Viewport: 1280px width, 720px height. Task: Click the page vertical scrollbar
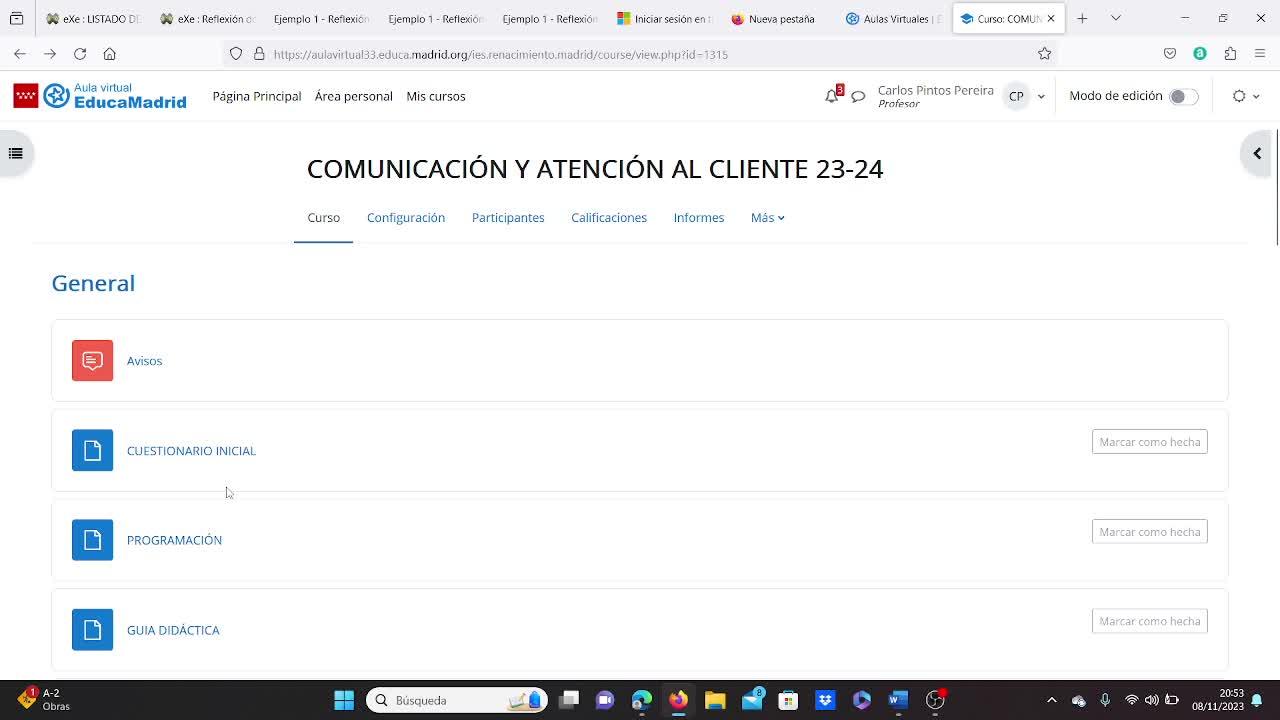1277,187
